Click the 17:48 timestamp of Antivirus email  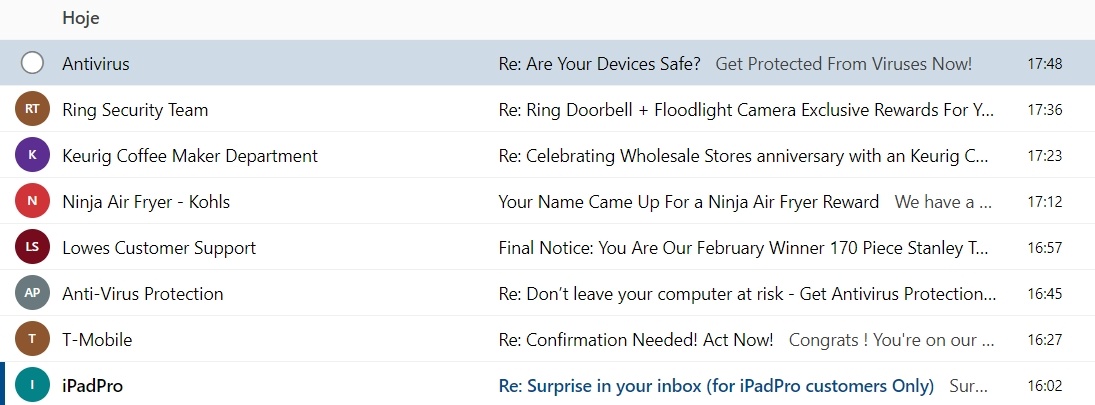(1044, 64)
